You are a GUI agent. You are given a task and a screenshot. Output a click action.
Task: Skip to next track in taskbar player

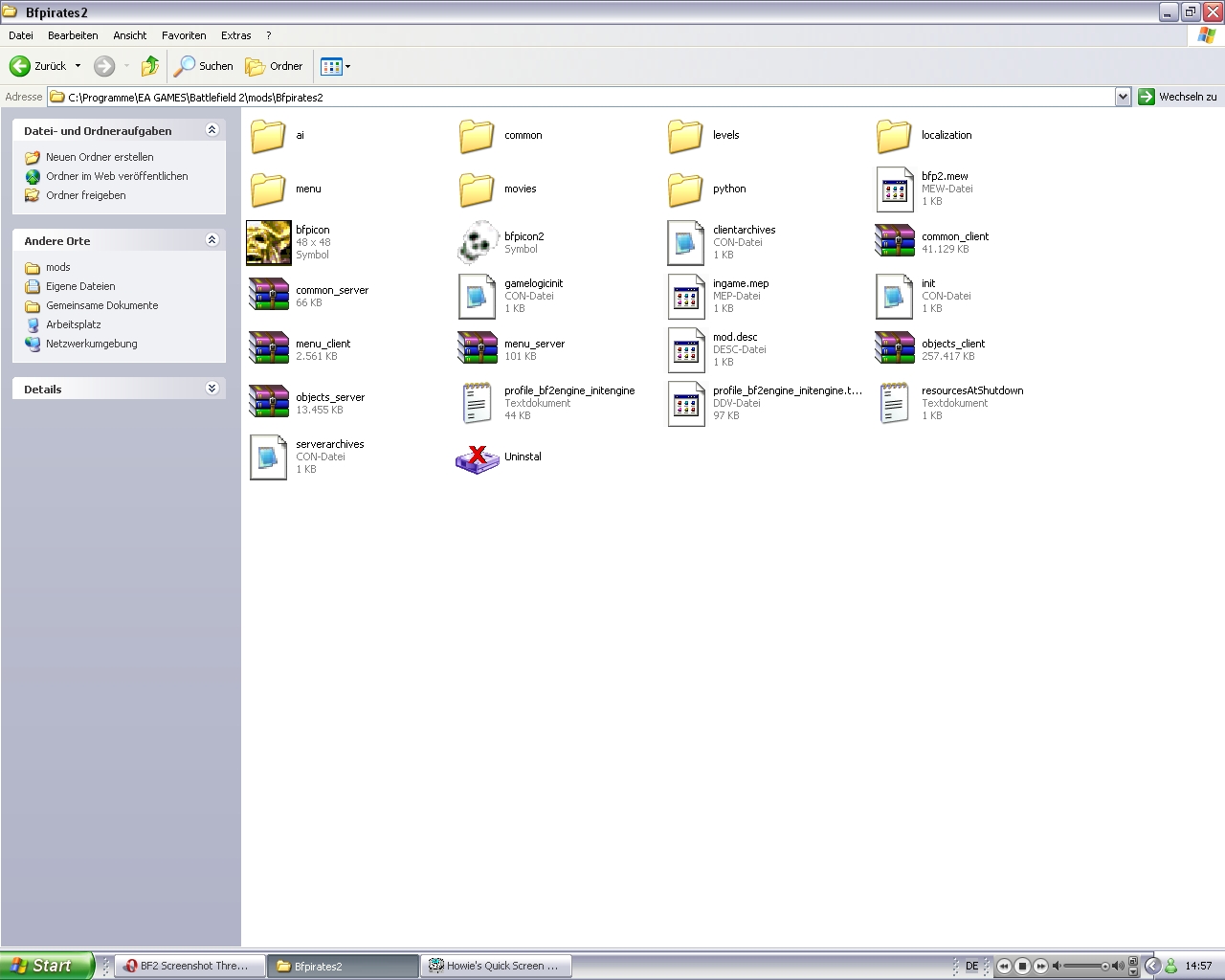1040,967
